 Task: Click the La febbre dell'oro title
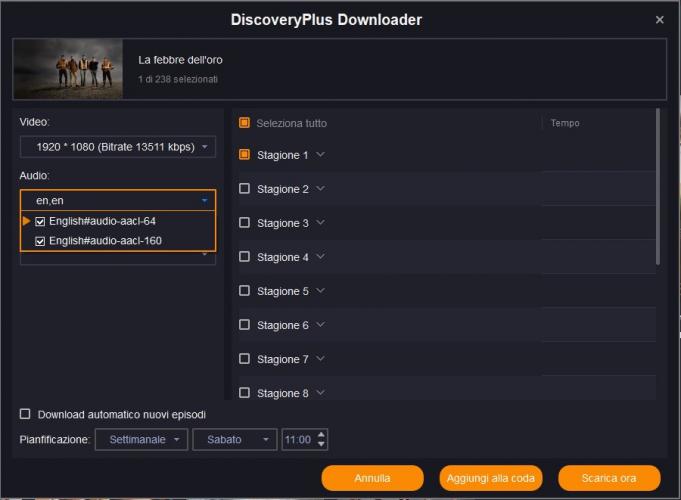[x=180, y=60]
